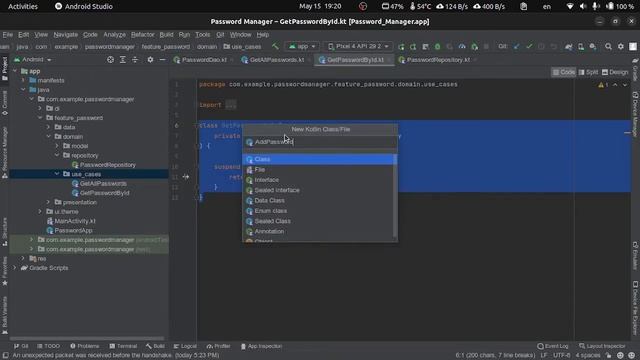Open the Event Log

point(553,346)
